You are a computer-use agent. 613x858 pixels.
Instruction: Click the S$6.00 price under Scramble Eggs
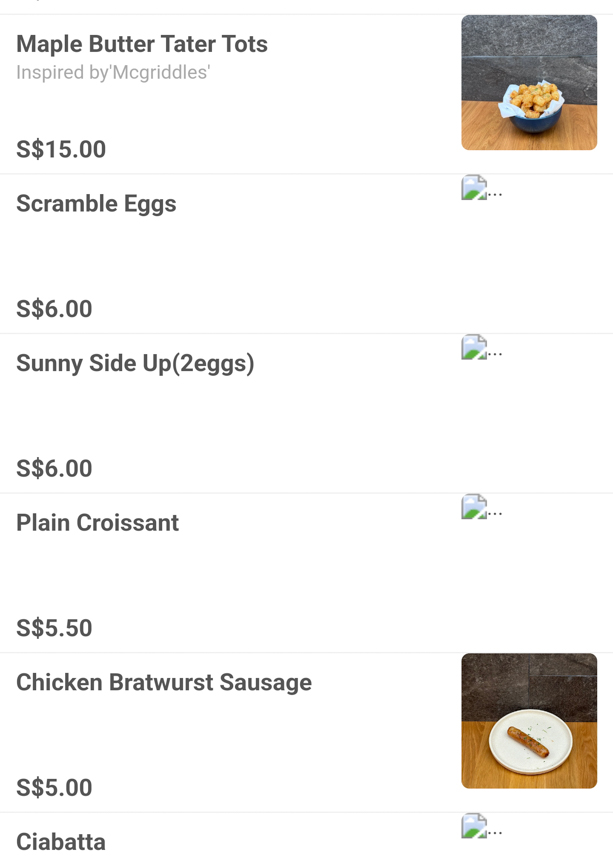pyautogui.click(x=54, y=309)
